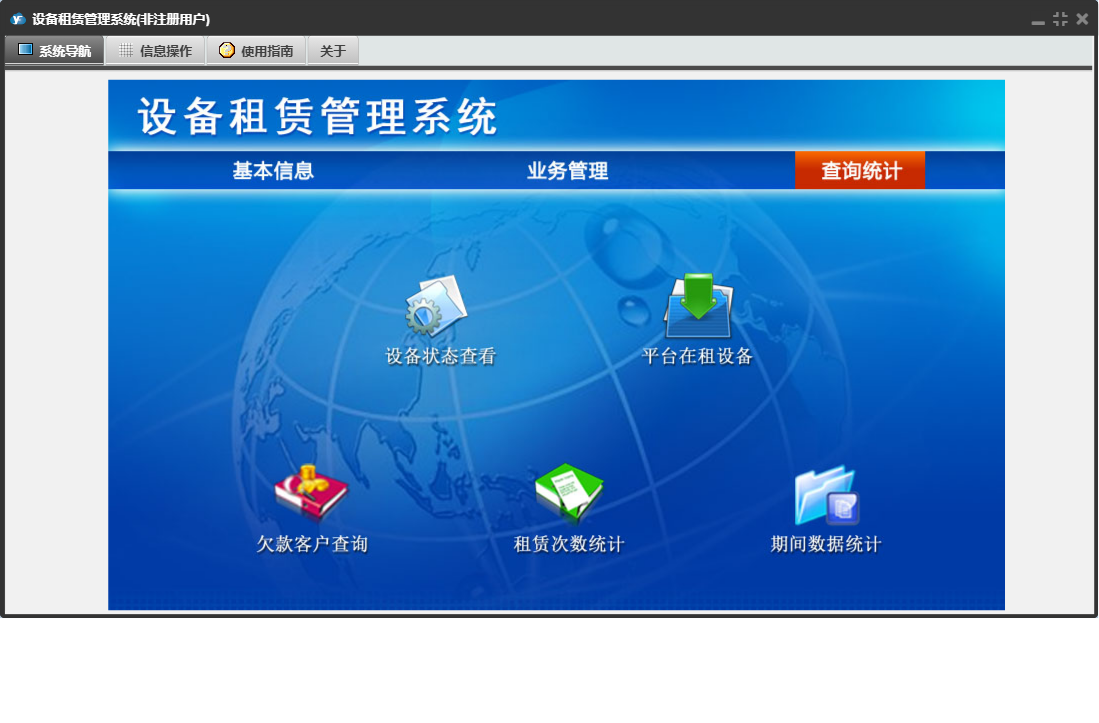
Task: Open the 期间数据统计 folder icon
Action: (826, 494)
